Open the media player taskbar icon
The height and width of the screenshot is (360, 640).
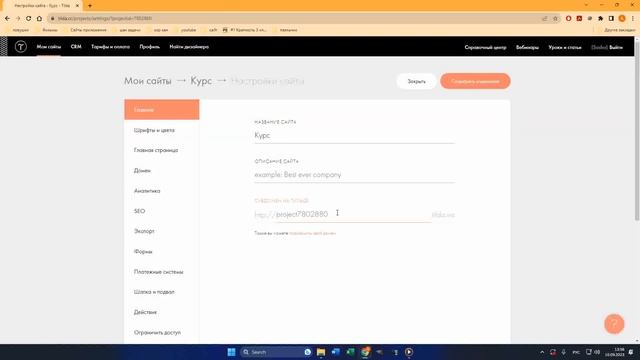point(409,352)
